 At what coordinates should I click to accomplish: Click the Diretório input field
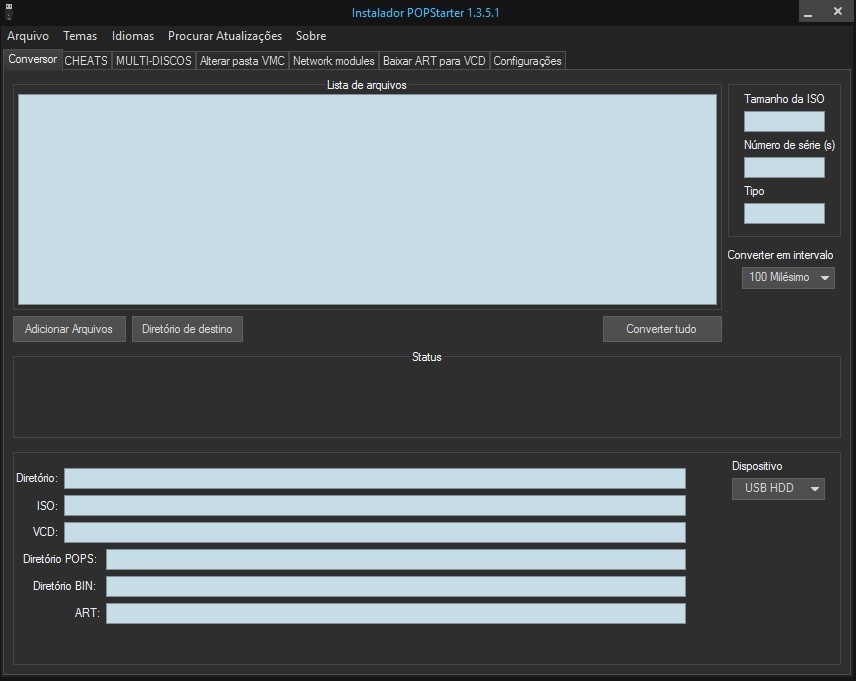[374, 478]
